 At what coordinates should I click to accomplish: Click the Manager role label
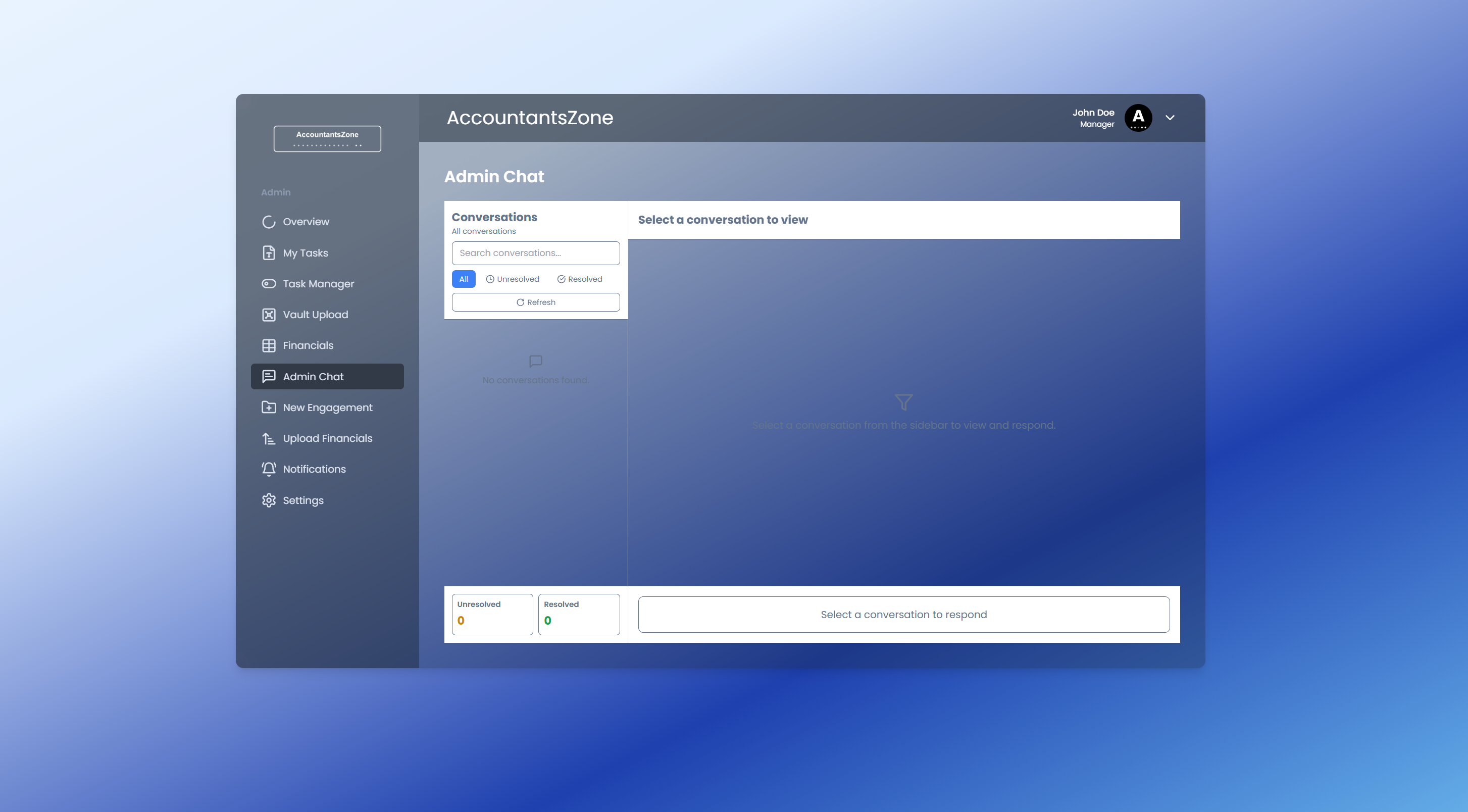(x=1097, y=124)
